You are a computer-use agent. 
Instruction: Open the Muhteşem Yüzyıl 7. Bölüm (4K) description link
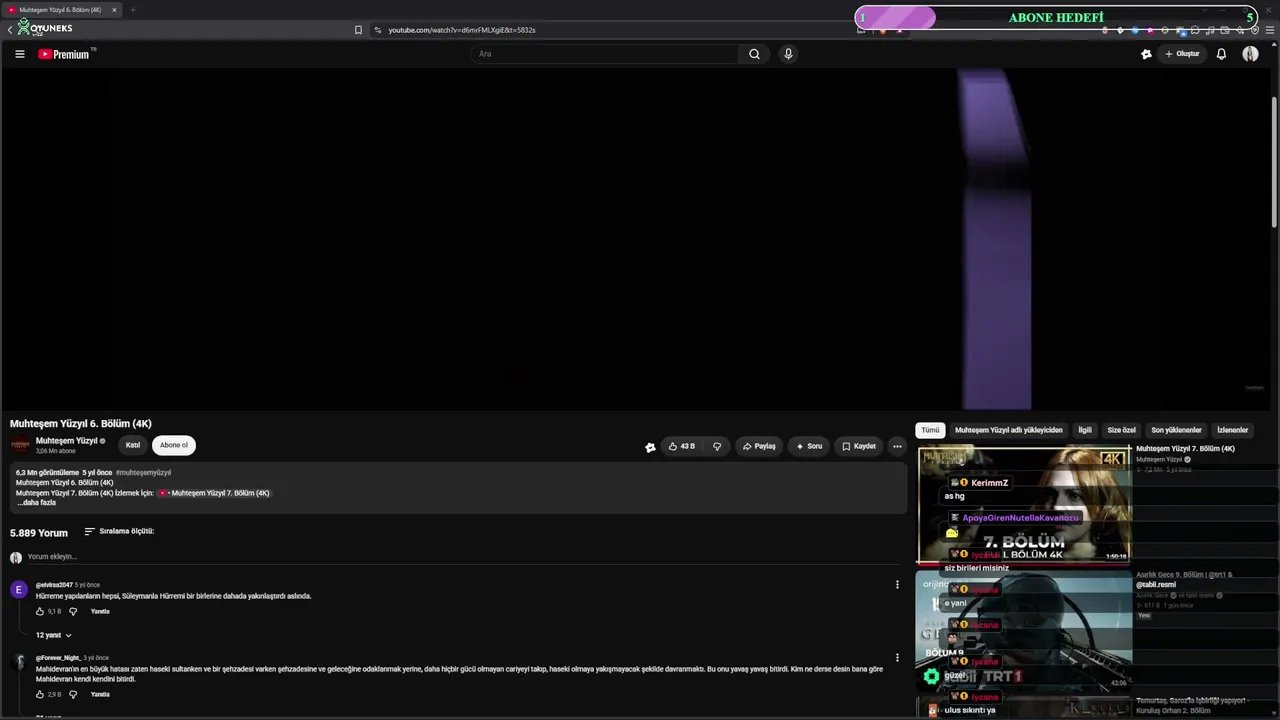tap(214, 493)
